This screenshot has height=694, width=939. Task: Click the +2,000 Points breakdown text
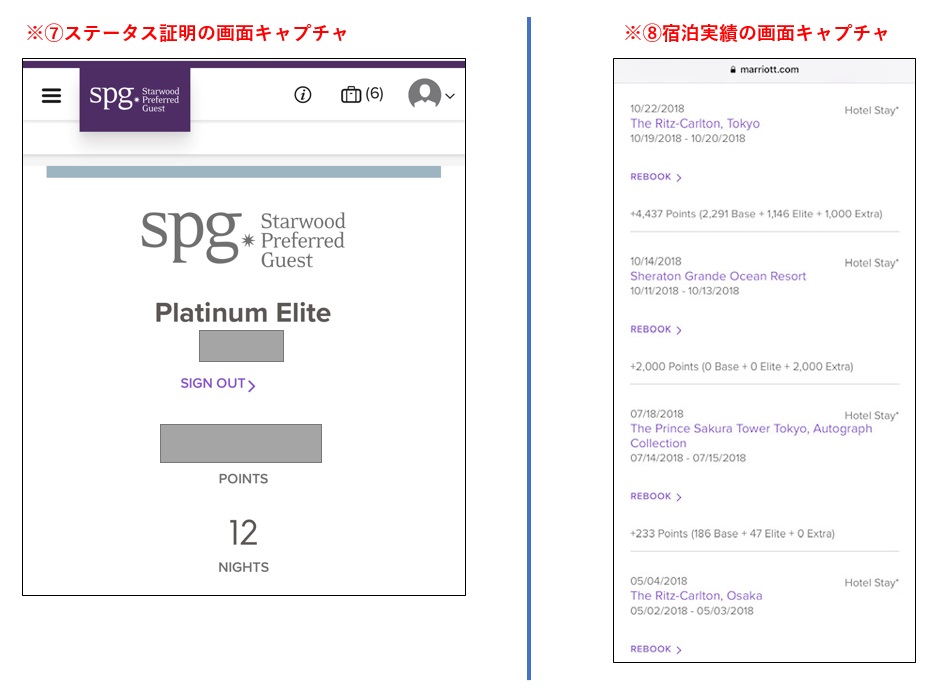click(x=741, y=366)
